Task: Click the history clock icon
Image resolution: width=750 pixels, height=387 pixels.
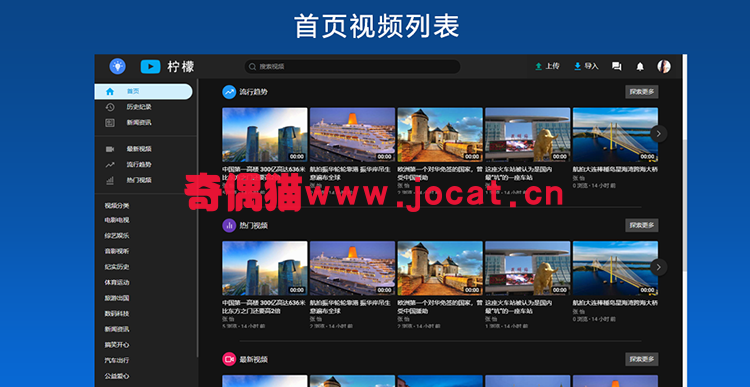Action: tap(110, 107)
